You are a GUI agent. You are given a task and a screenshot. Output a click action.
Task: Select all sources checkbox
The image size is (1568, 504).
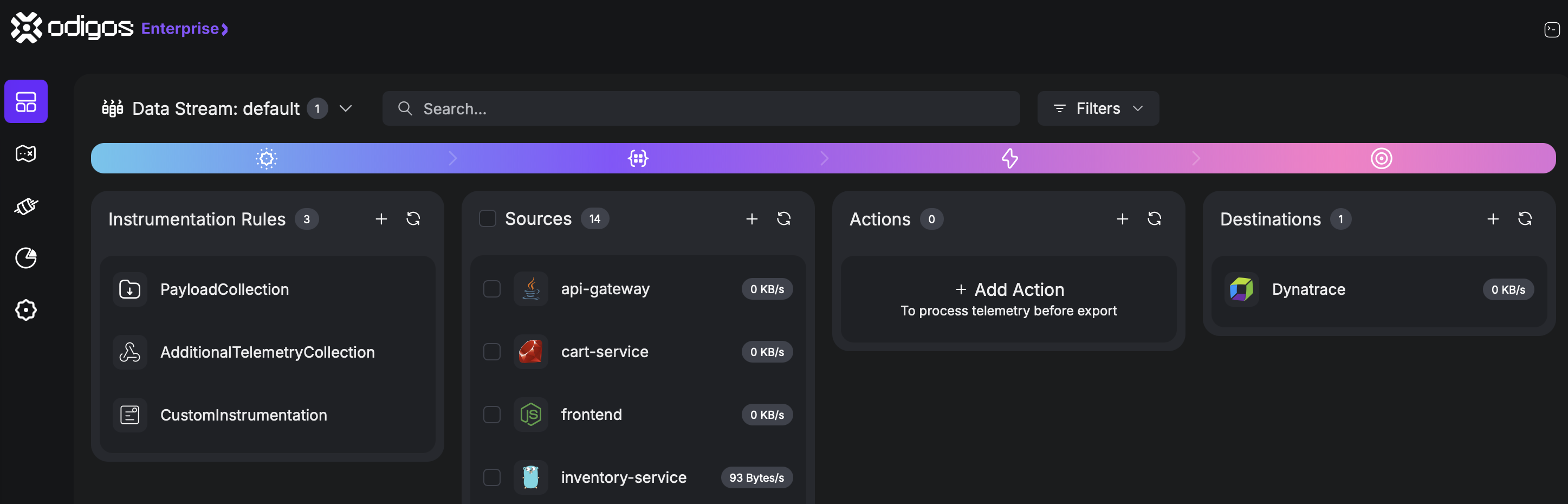tap(488, 218)
